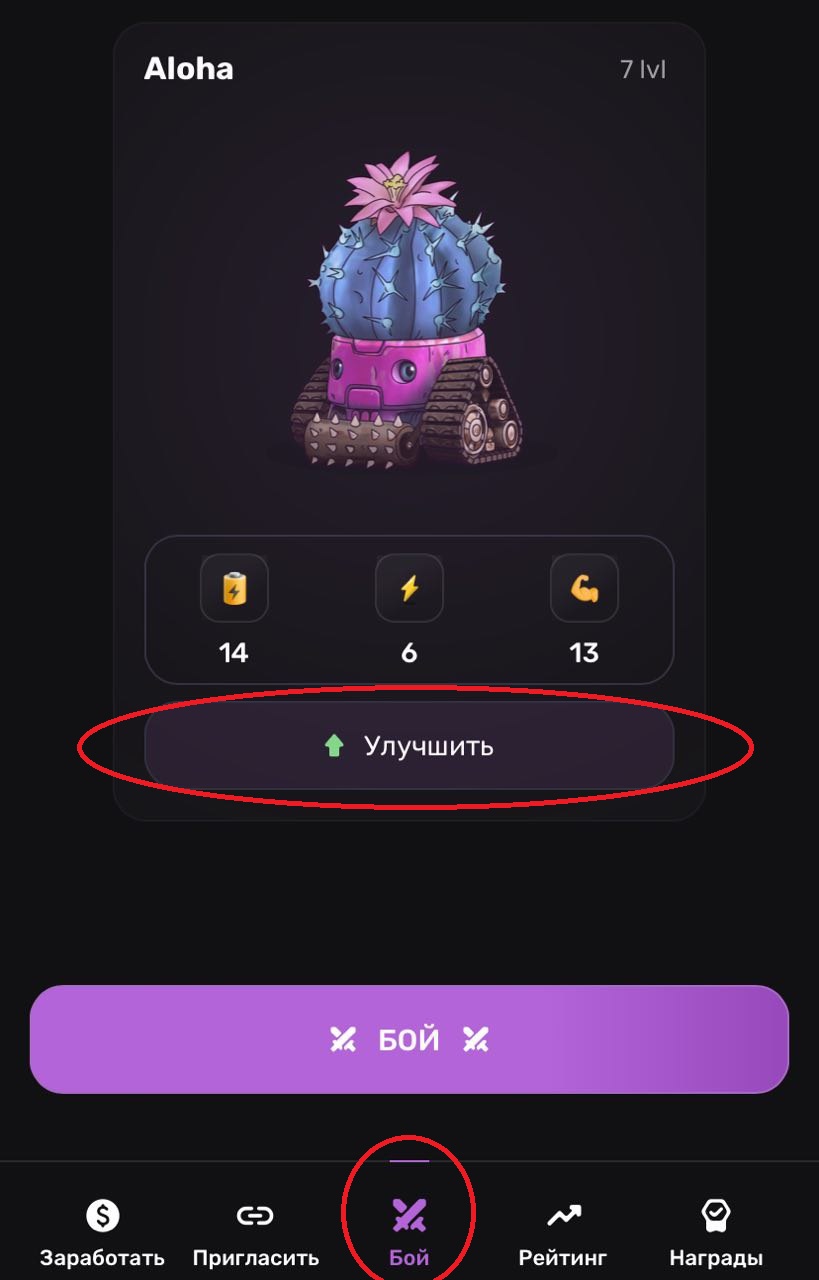Click the left swords icon on БОЙ button
The height and width of the screenshot is (1280, 819).
pos(343,1040)
